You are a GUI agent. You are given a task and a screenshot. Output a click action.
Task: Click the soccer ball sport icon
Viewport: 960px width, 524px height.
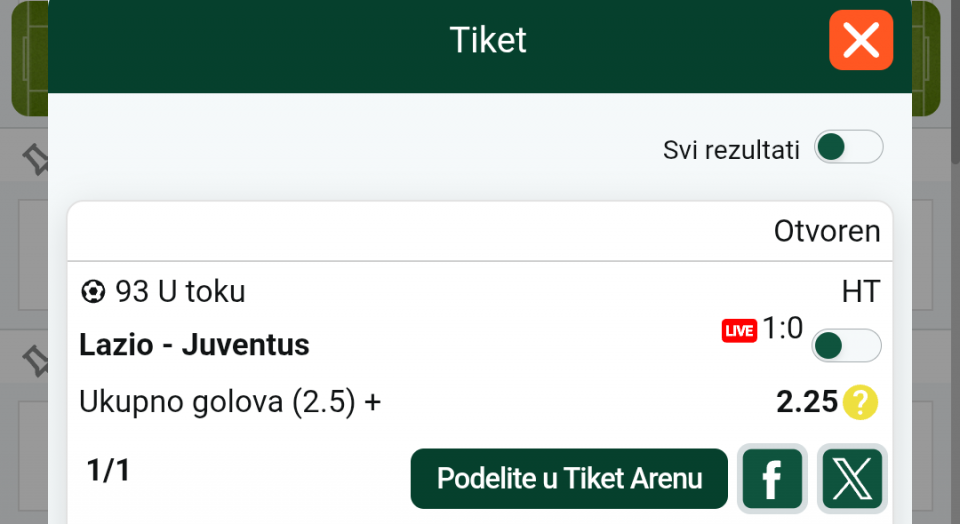93,292
